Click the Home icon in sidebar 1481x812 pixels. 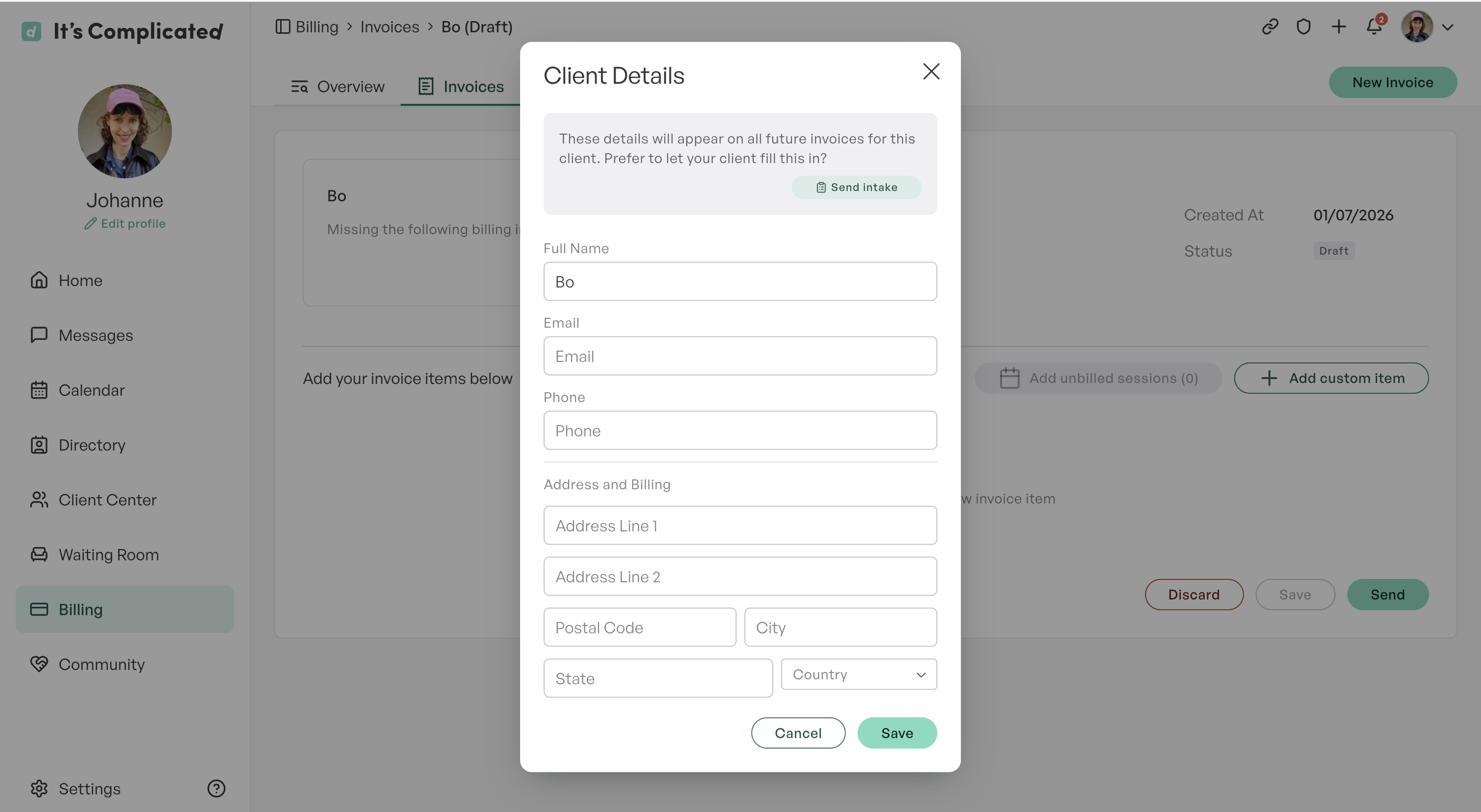(x=39, y=280)
